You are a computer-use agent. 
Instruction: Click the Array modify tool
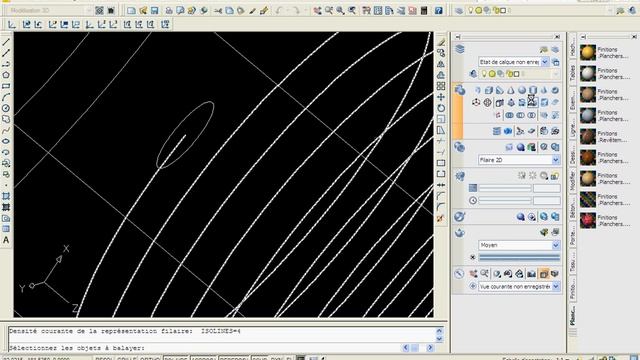441,86
